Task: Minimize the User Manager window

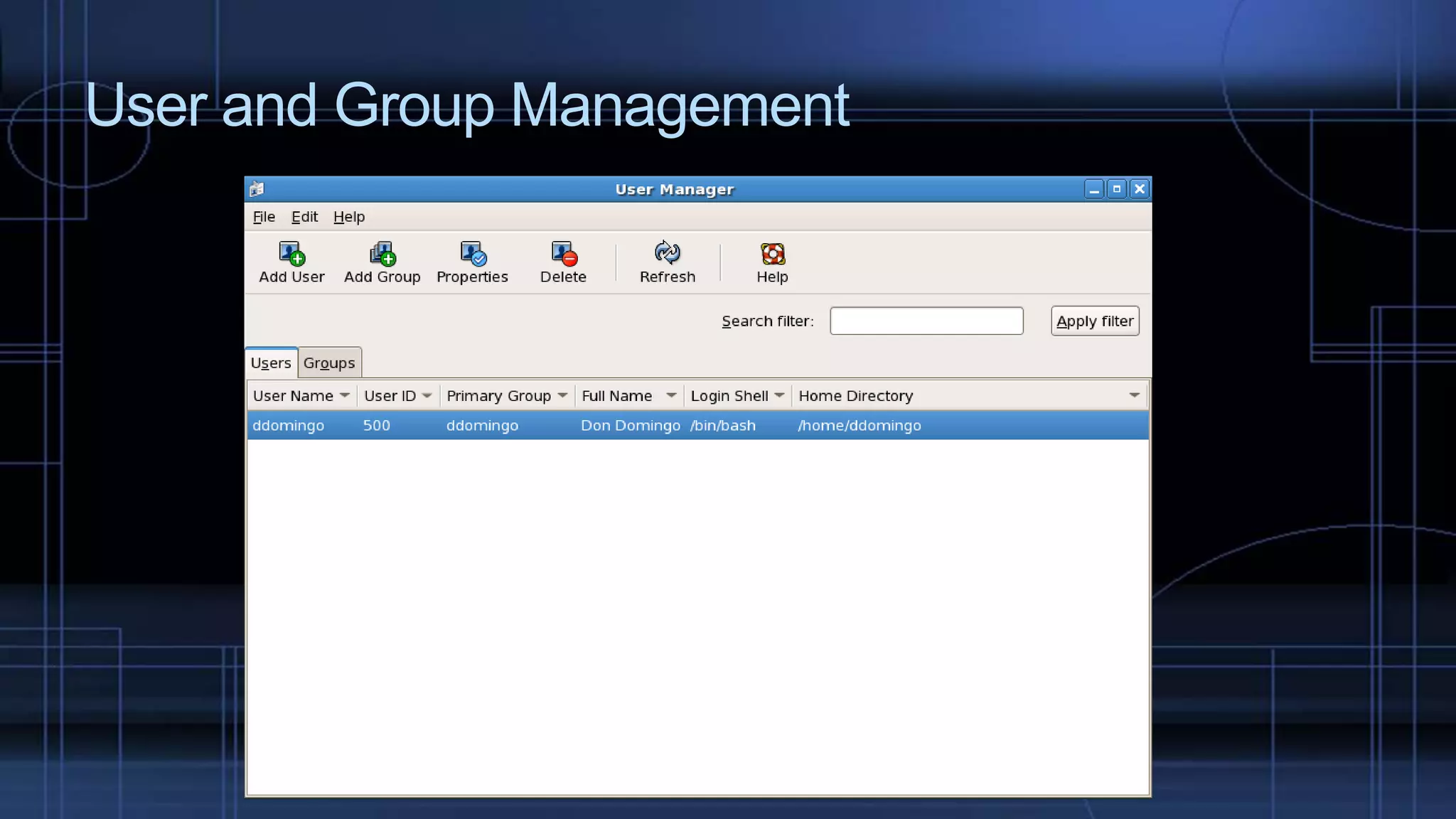Action: pos(1094,189)
